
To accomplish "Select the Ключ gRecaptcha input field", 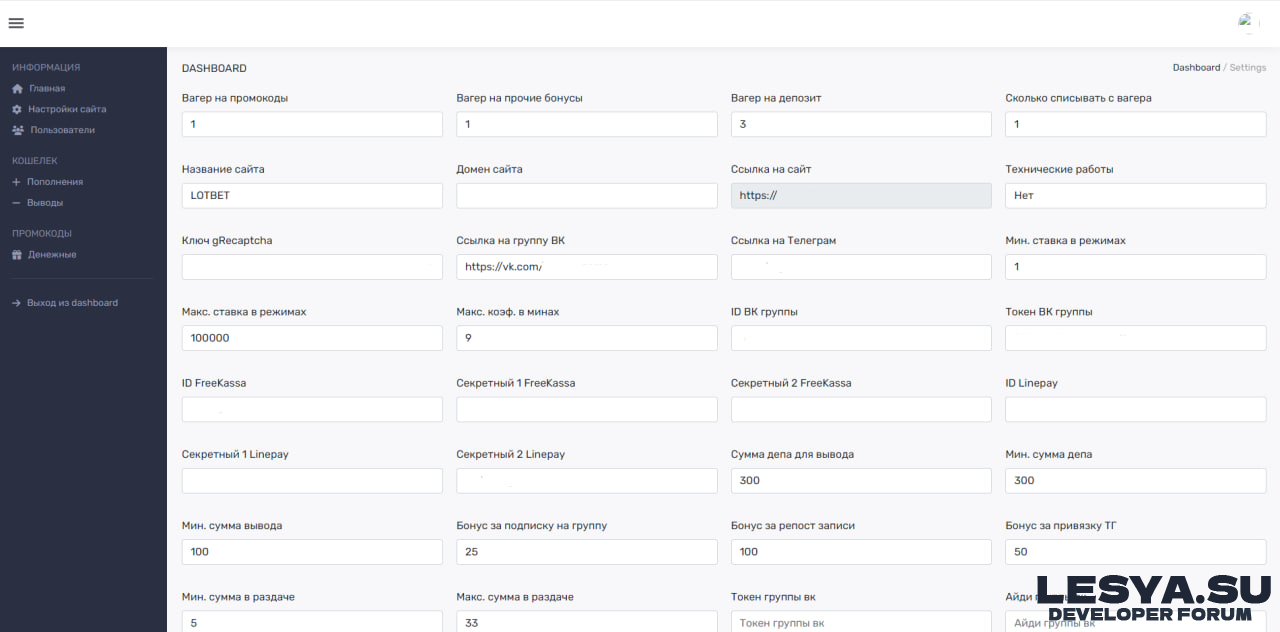I will point(312,267).
